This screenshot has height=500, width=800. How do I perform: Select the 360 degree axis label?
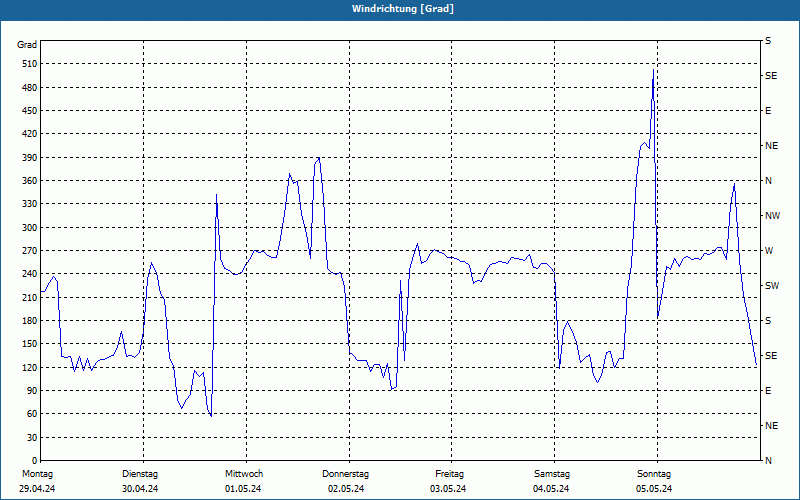pos(30,181)
